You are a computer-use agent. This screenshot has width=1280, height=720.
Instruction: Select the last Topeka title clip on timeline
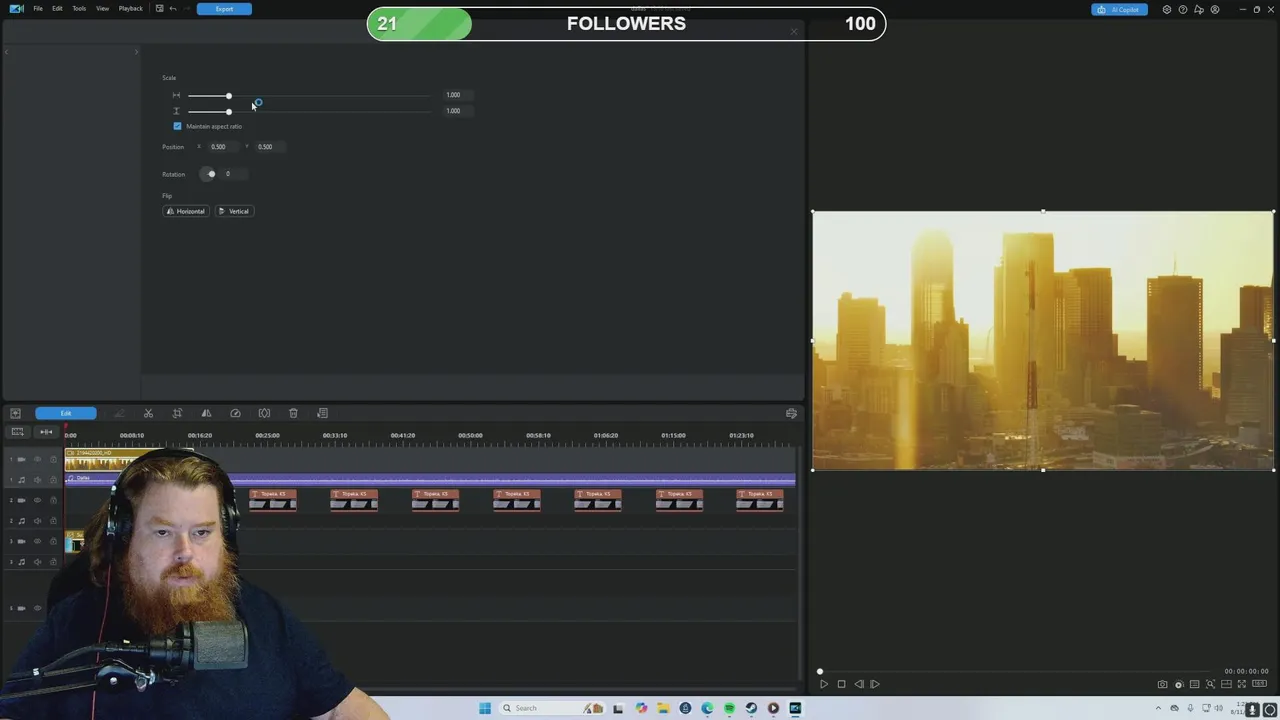coord(759,500)
